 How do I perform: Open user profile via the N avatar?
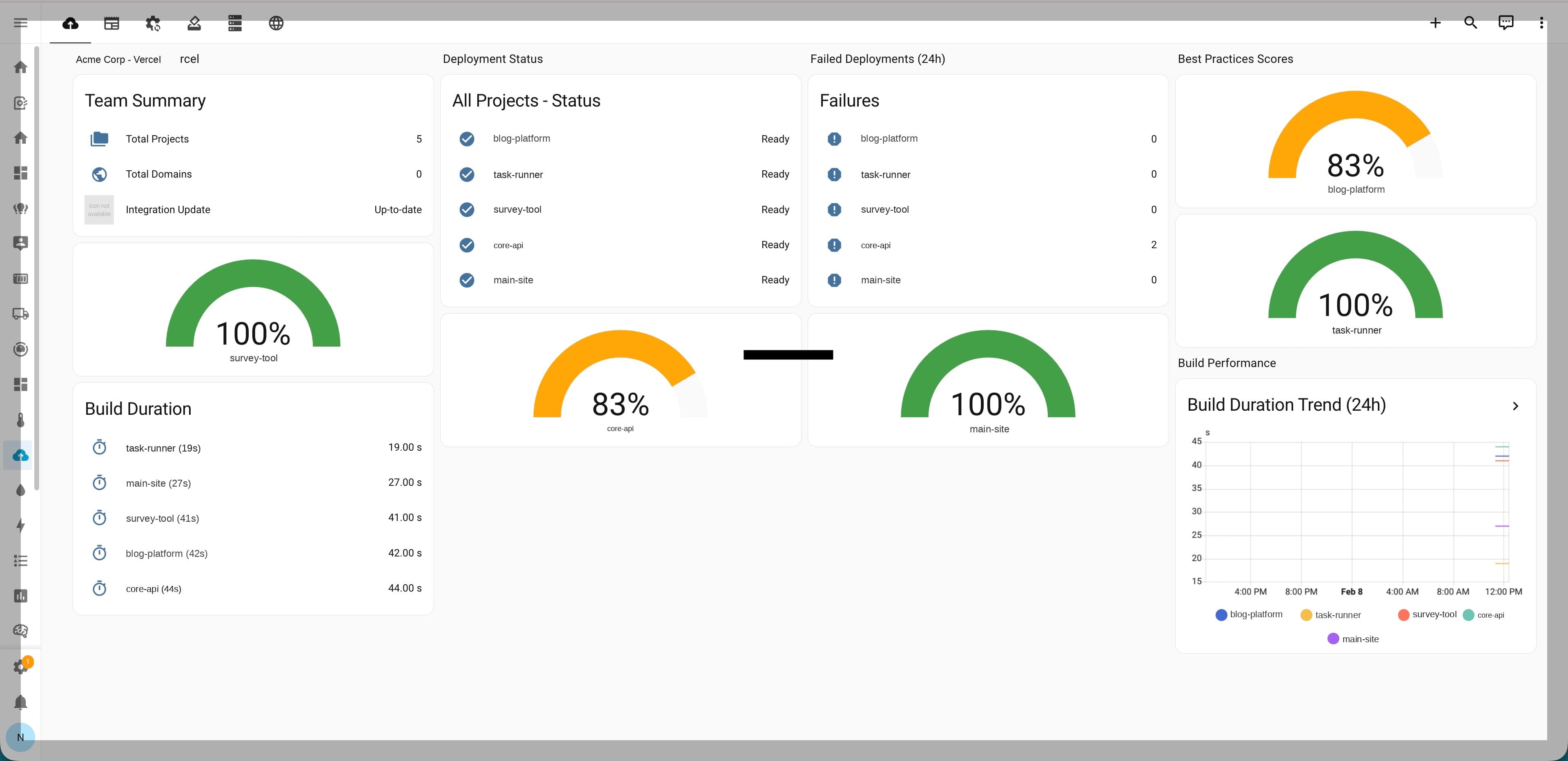21,737
